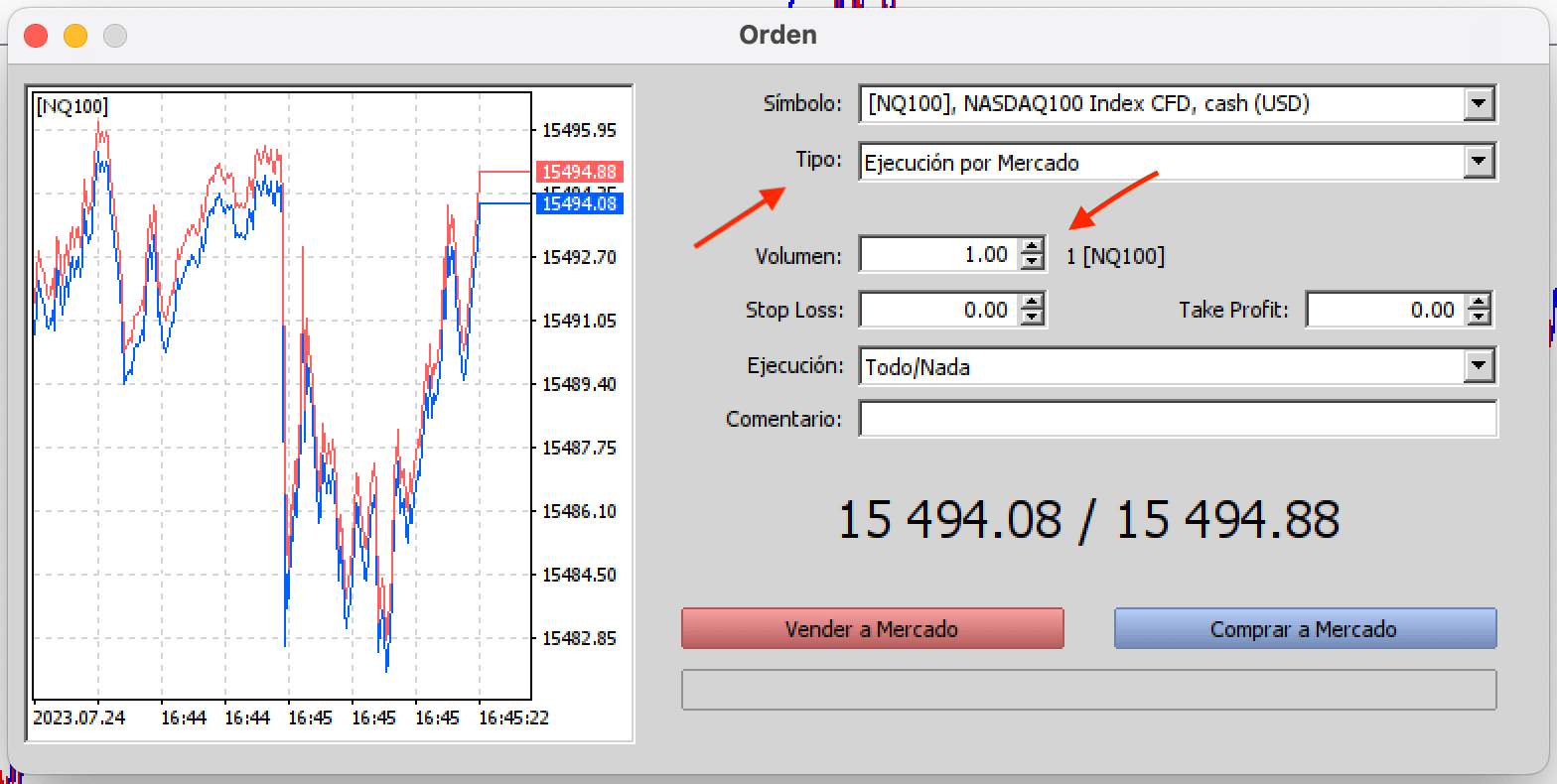Screen dimensions: 1557x784
Task: Click the 15489.40 price axis value
Action: [x=579, y=384]
